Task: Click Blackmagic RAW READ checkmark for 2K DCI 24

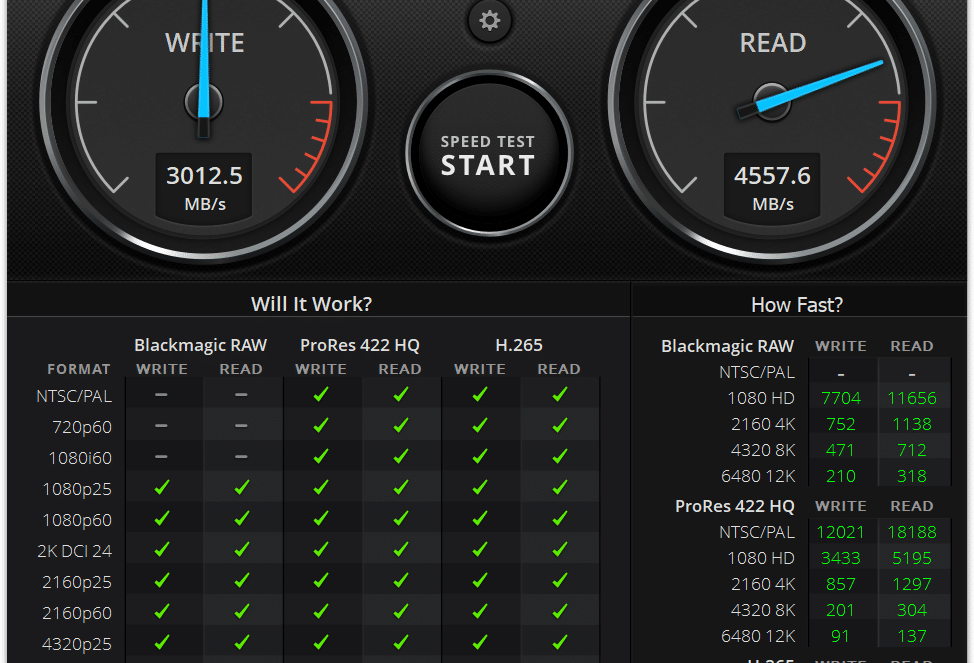Action: (x=241, y=549)
